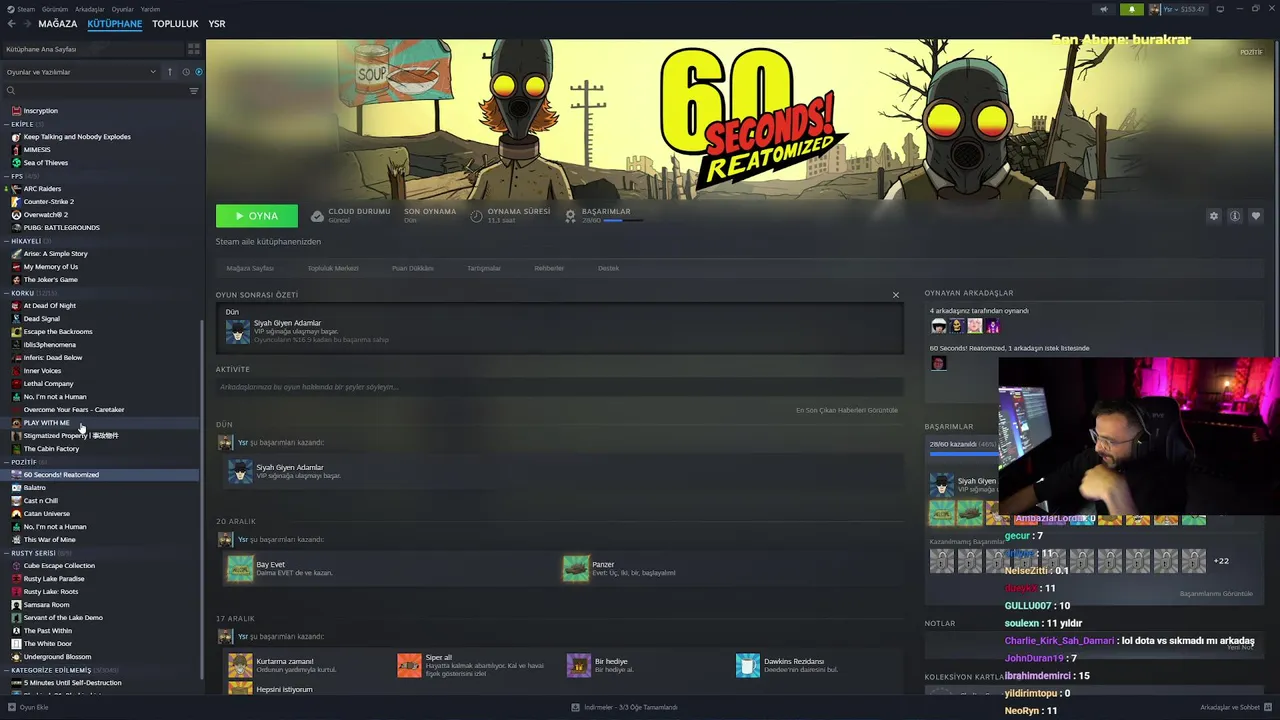Click the activity comment input field

pyautogui.click(x=559, y=387)
